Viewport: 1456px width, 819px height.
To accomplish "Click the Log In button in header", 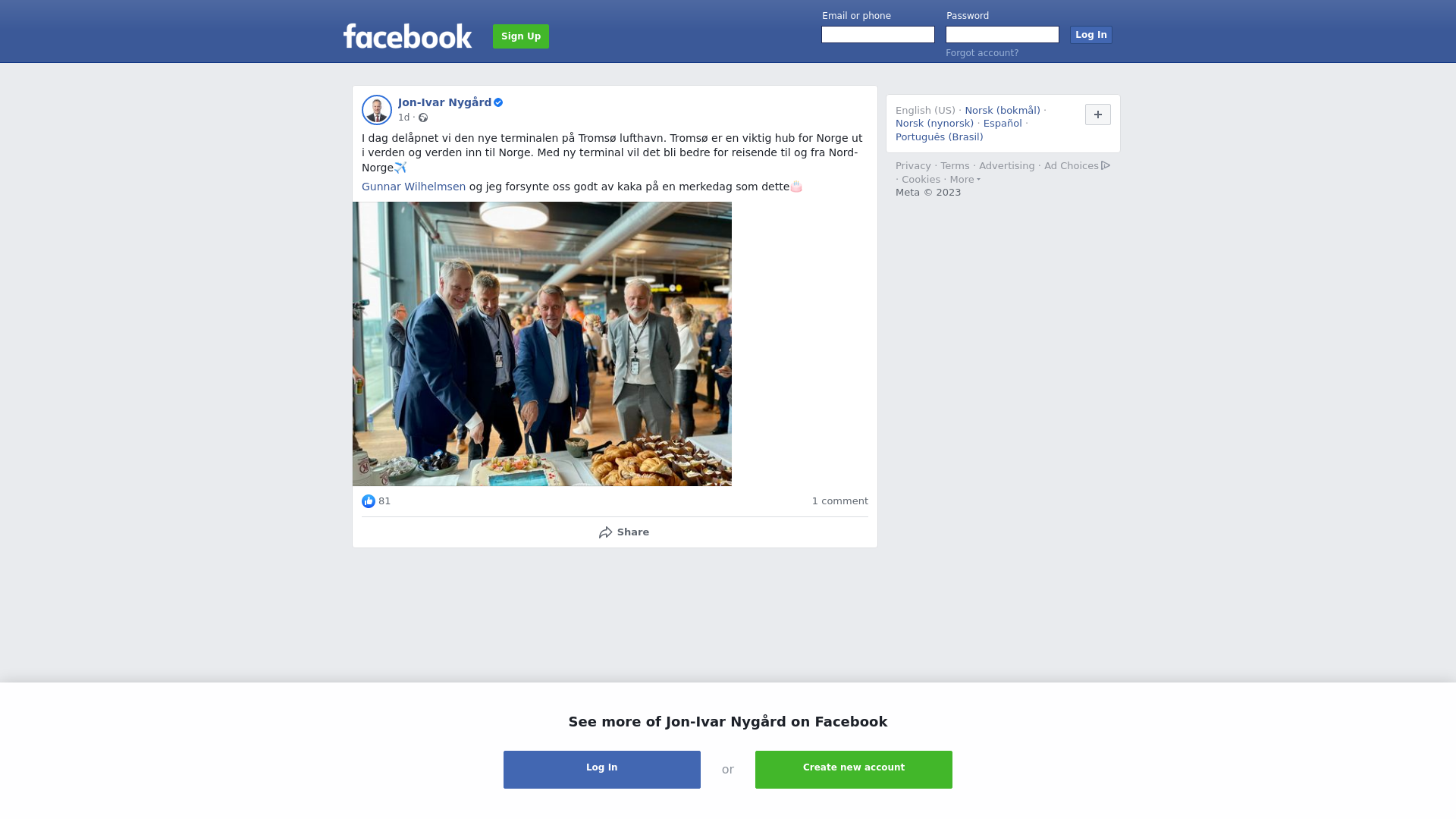I will pyautogui.click(x=1091, y=35).
